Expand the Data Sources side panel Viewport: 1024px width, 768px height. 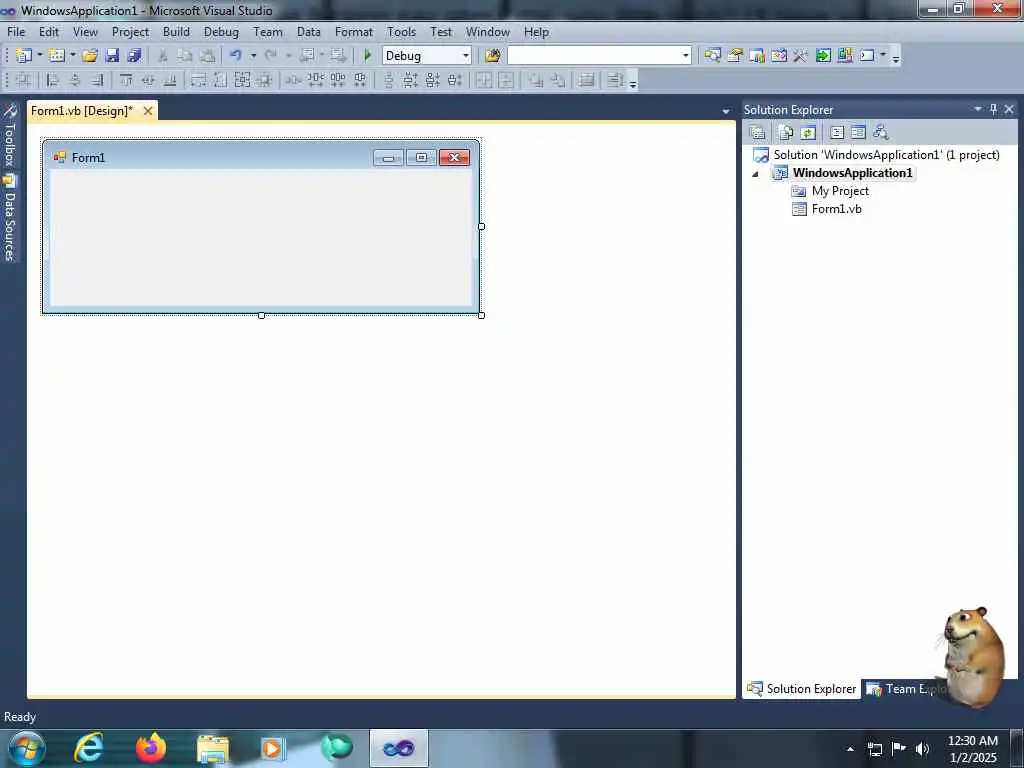[x=10, y=219]
